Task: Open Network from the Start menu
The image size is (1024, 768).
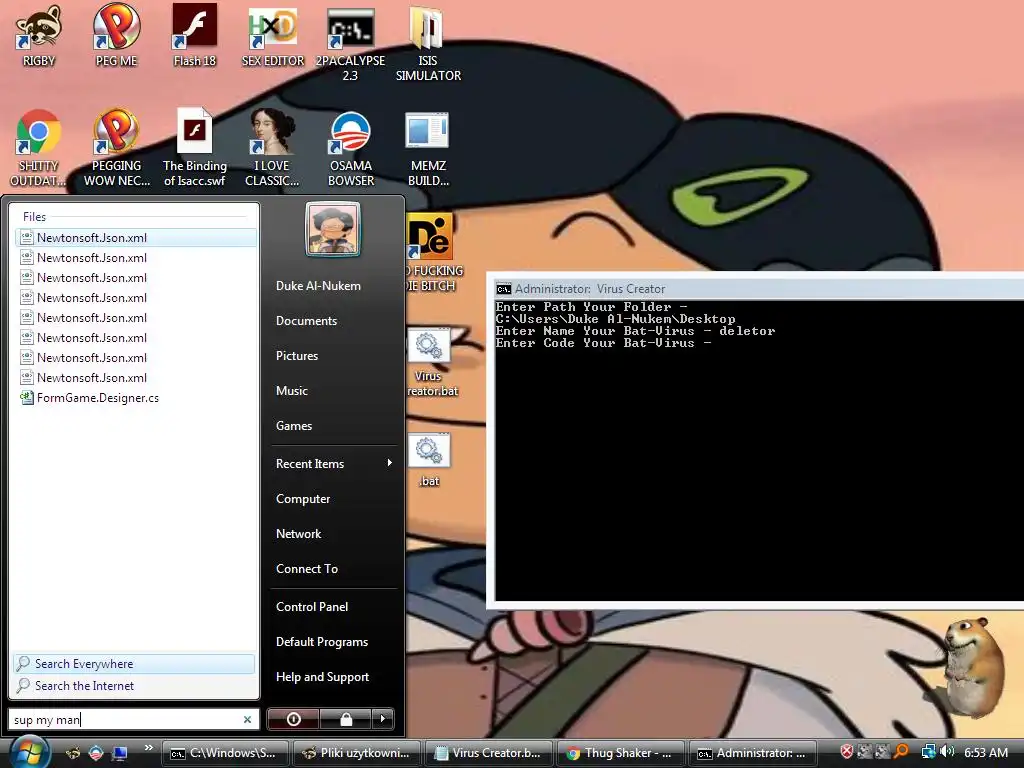Action: [x=298, y=534]
